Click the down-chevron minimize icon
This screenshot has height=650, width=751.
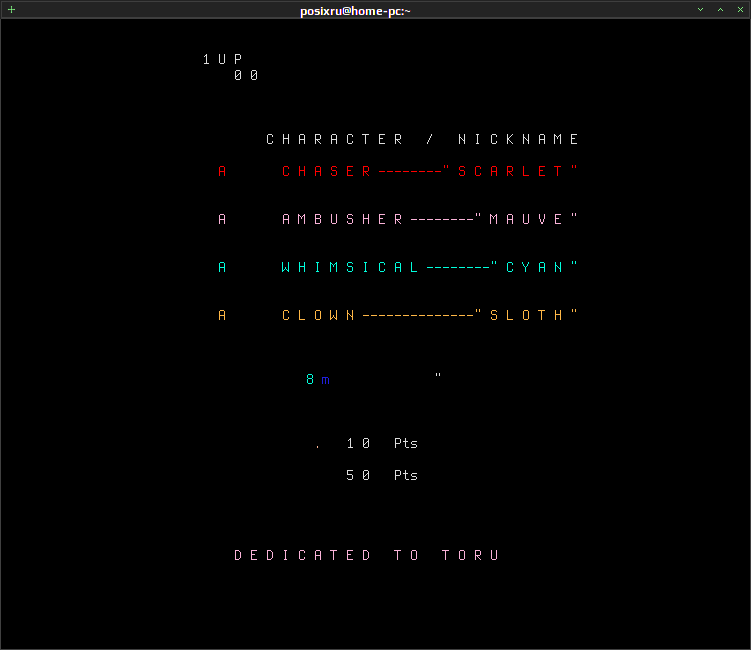[x=700, y=10]
